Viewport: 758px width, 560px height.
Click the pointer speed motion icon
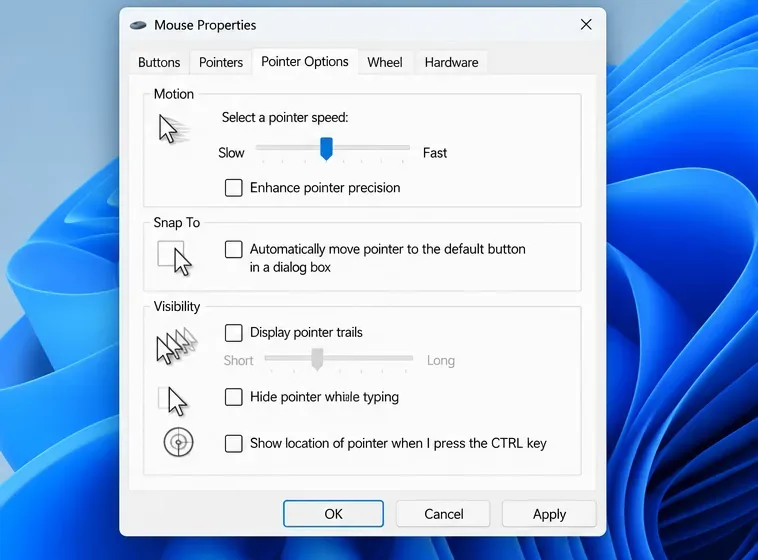174,129
